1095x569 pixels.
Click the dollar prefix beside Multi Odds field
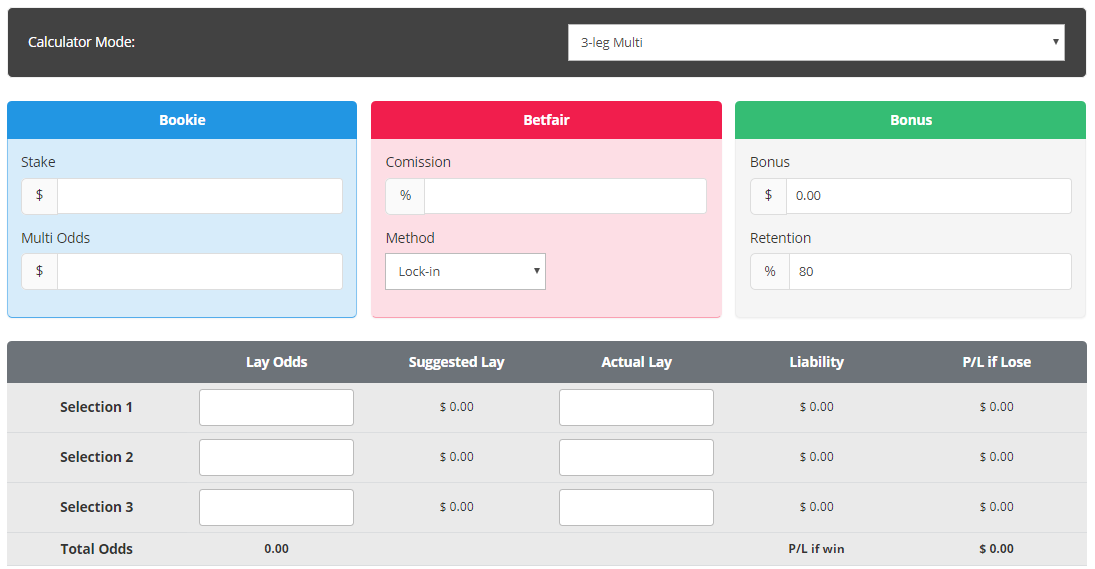coord(40,272)
